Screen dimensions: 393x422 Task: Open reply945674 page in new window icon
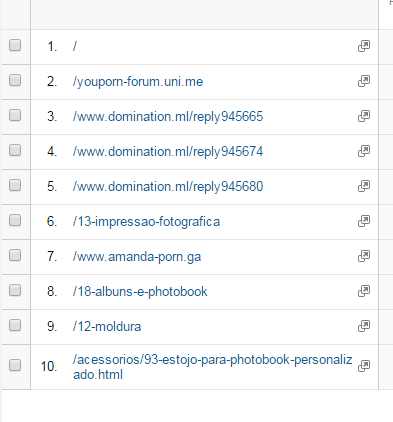(x=364, y=151)
